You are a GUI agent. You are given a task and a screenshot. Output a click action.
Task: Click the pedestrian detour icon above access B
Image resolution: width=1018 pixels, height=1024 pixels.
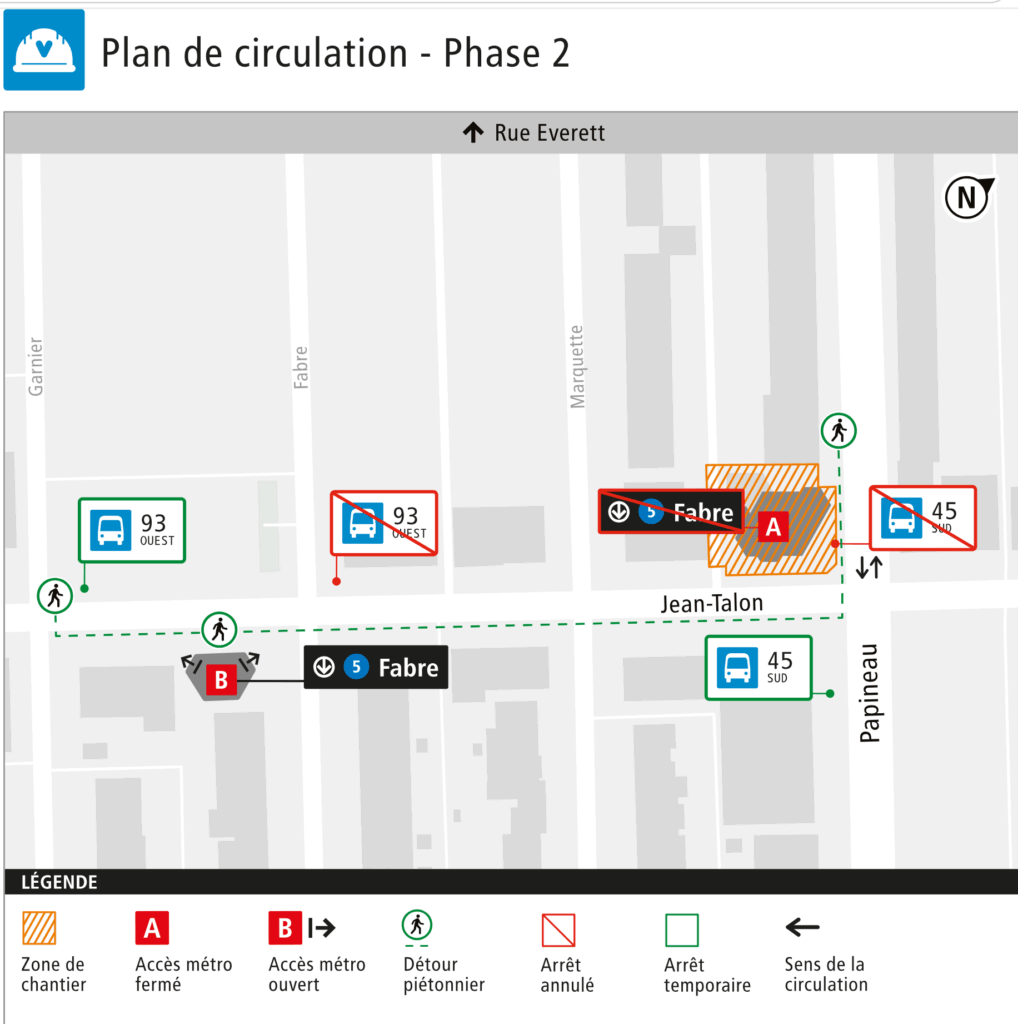[219, 630]
